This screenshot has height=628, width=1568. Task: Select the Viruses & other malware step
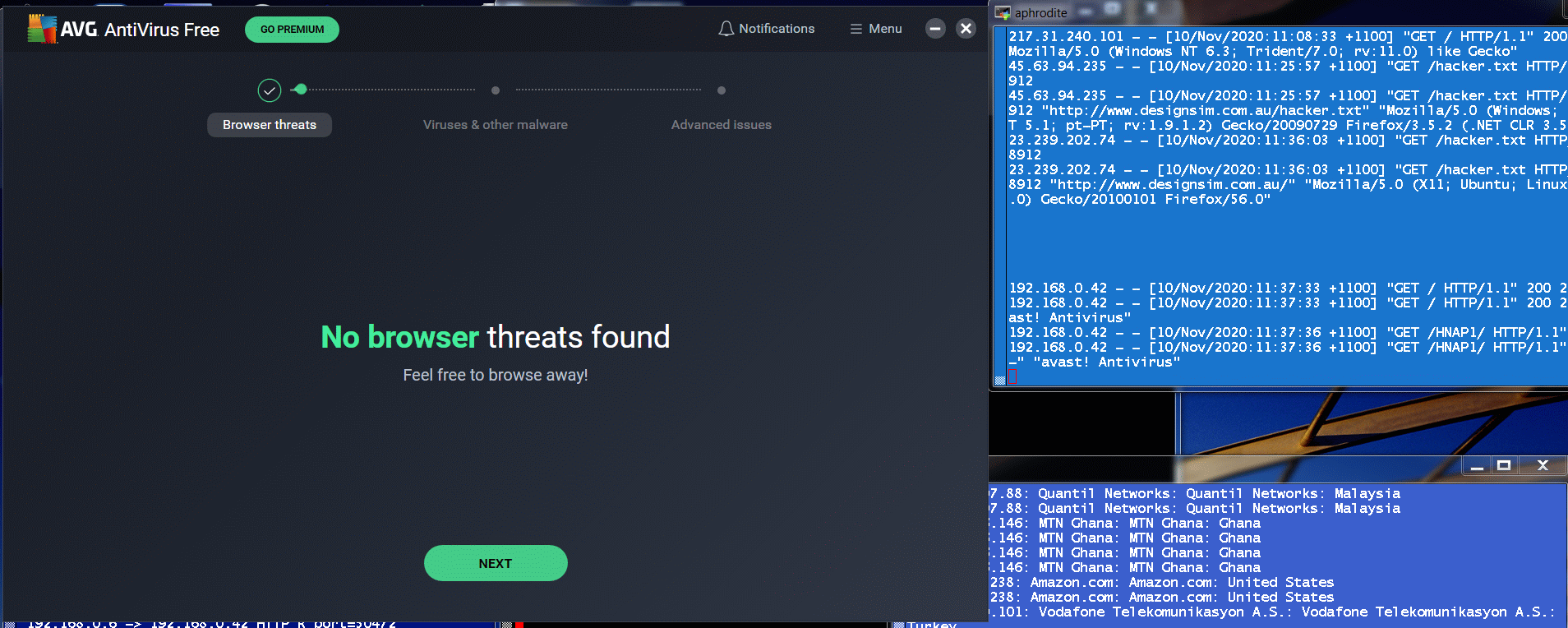(495, 125)
